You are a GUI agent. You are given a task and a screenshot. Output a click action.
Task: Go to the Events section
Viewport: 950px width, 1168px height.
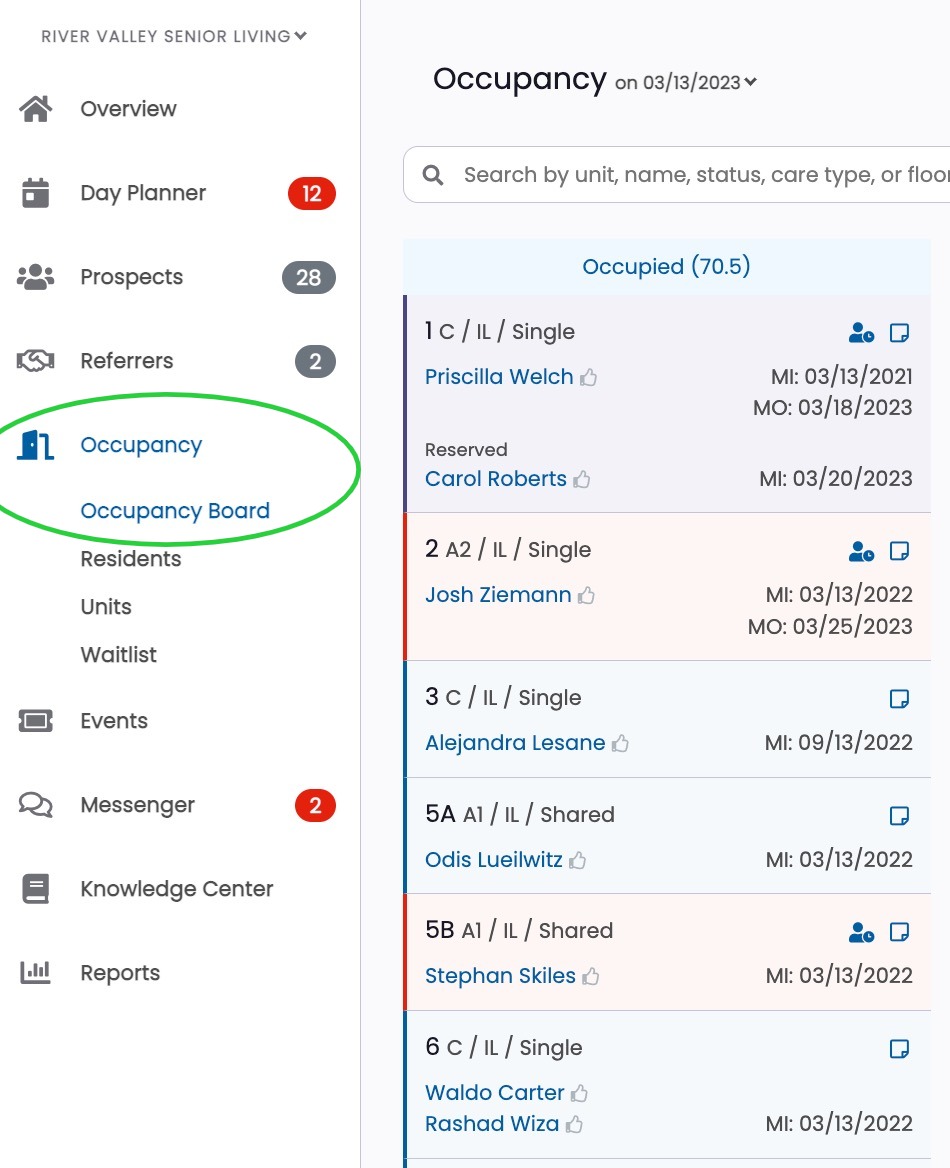coord(114,721)
